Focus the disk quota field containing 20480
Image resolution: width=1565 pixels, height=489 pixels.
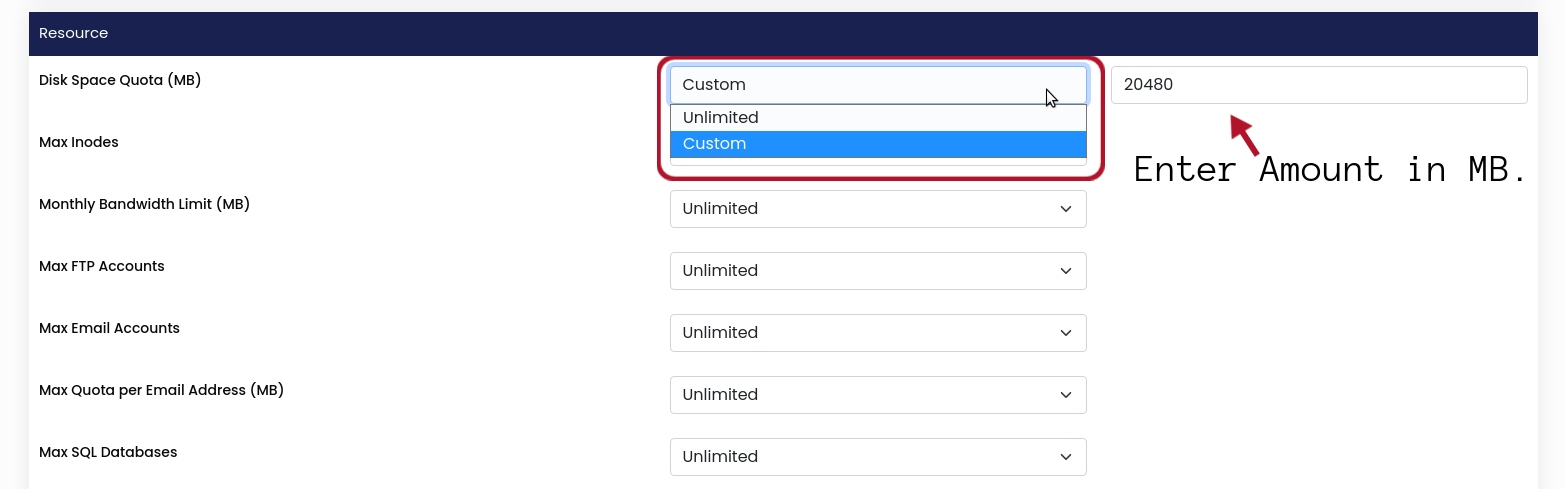(x=1319, y=85)
